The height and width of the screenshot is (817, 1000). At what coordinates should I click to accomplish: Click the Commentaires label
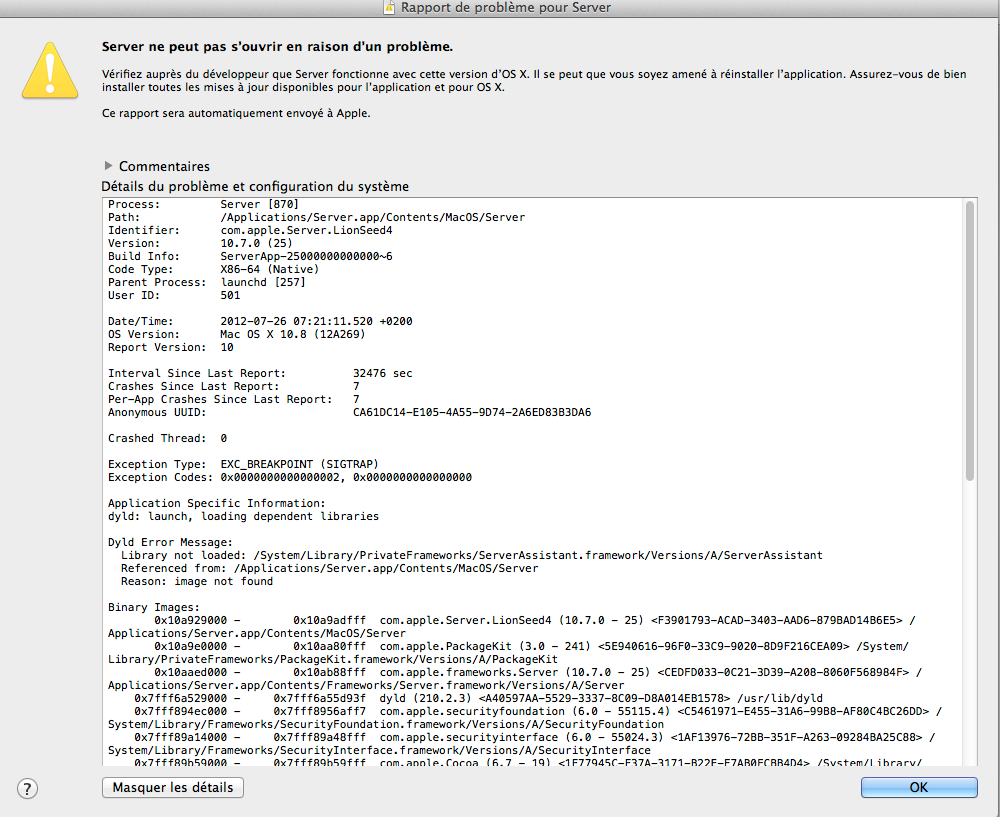point(165,166)
